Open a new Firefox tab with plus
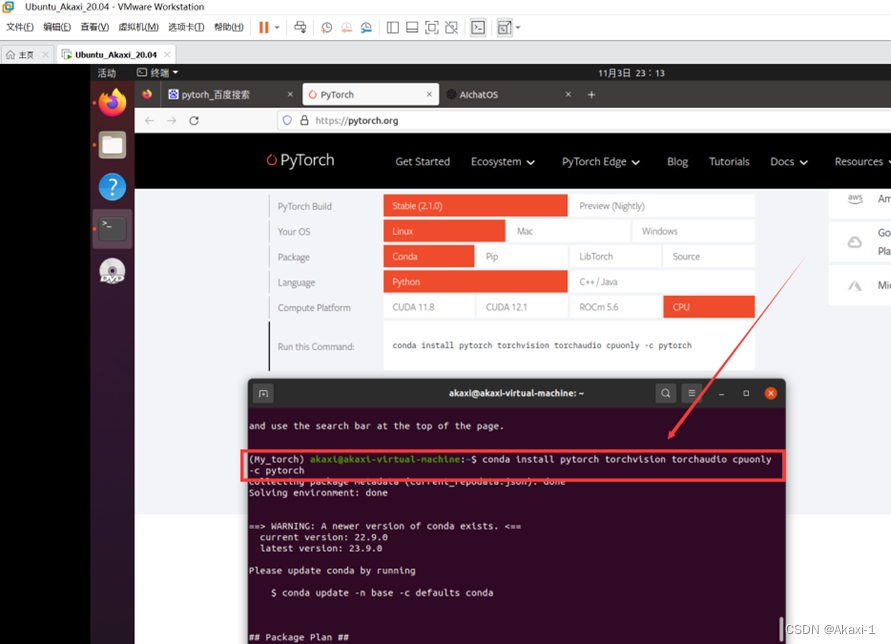 [x=592, y=94]
